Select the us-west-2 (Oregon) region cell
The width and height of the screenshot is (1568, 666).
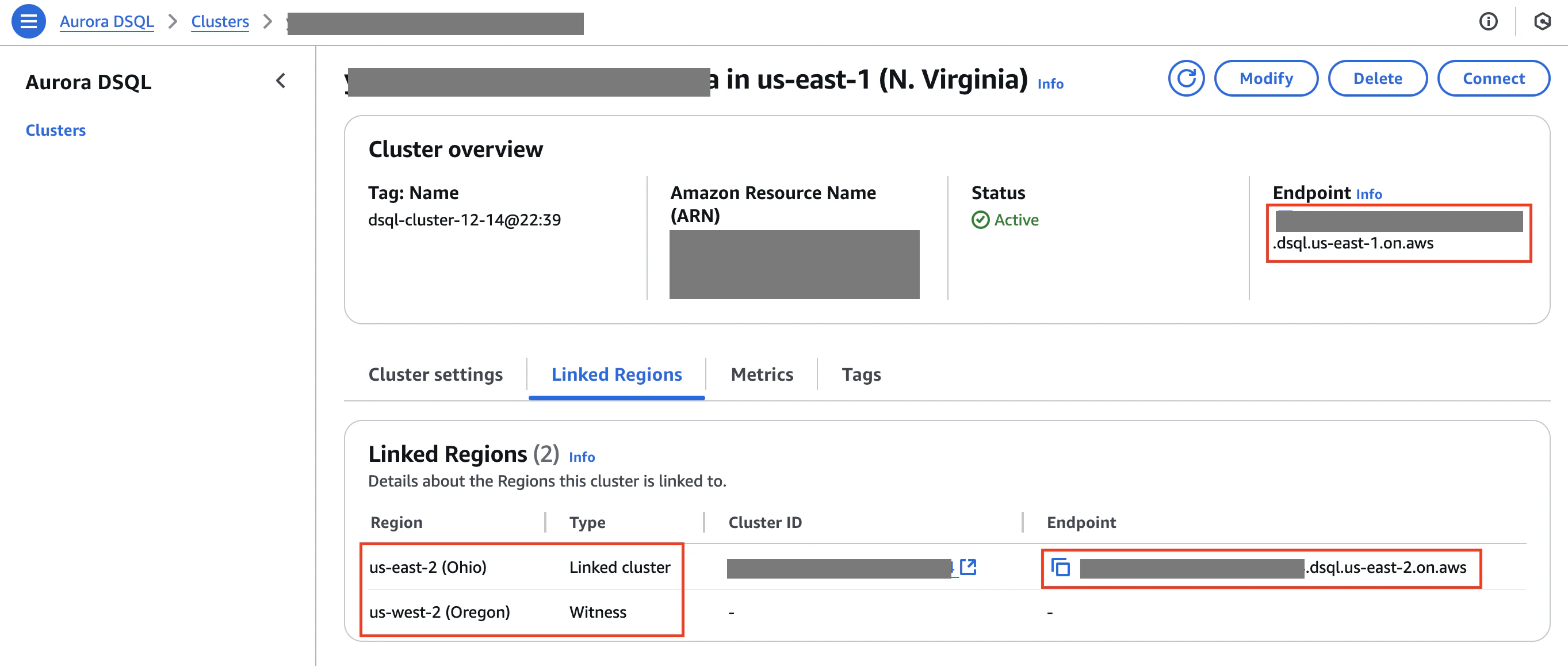pos(439,612)
